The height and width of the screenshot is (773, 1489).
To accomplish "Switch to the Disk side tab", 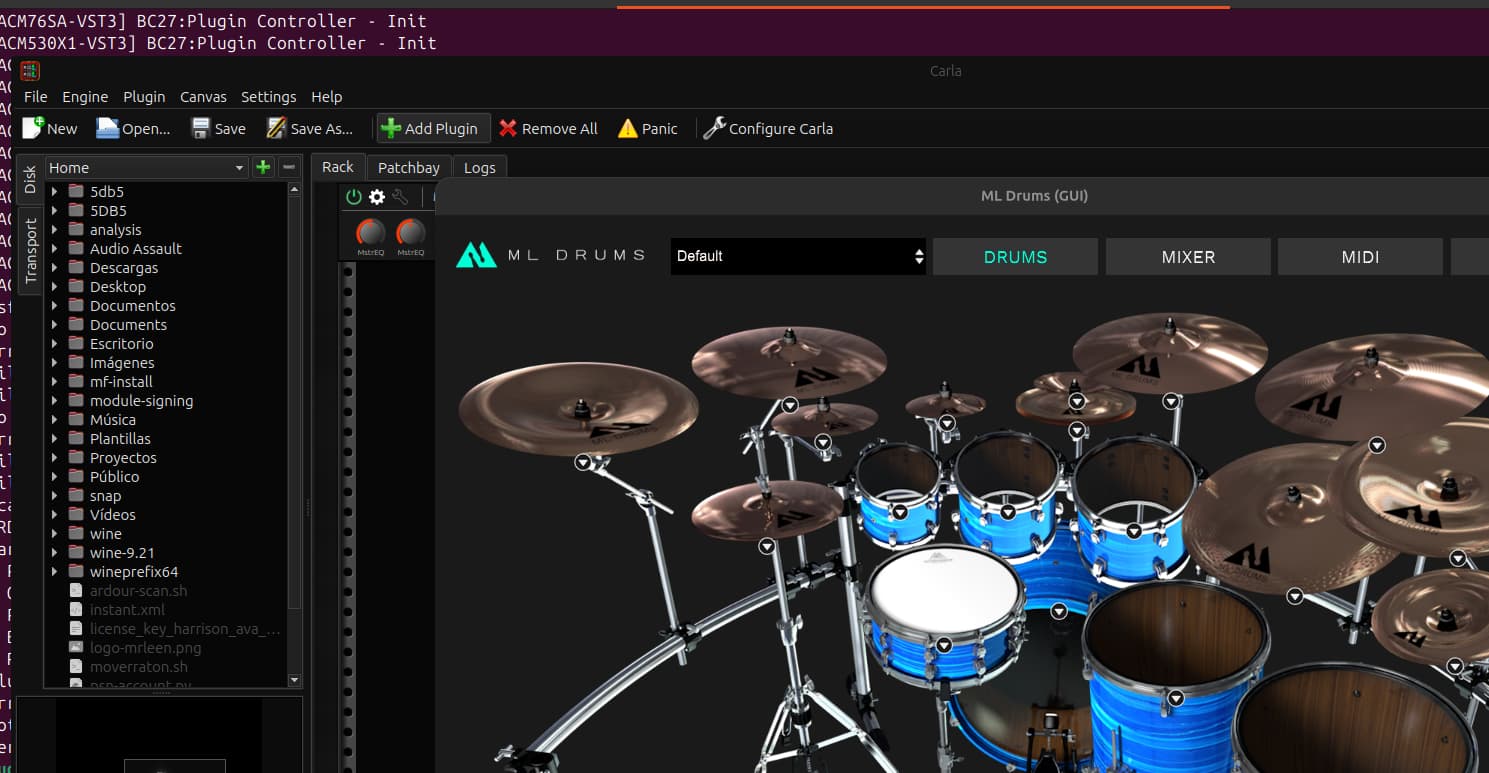I will coord(30,180).
